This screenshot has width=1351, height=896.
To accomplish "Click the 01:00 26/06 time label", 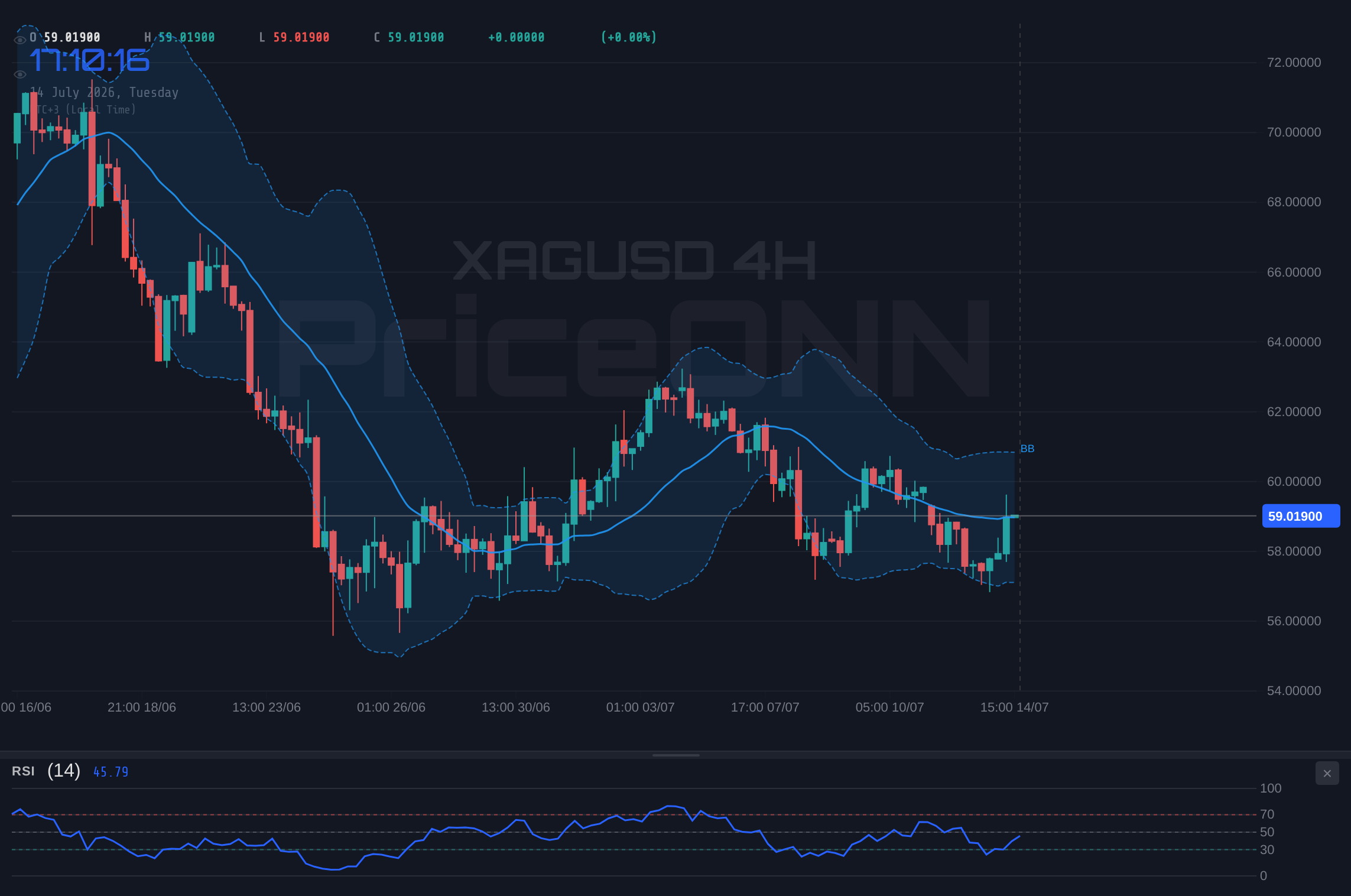I will tap(391, 707).
